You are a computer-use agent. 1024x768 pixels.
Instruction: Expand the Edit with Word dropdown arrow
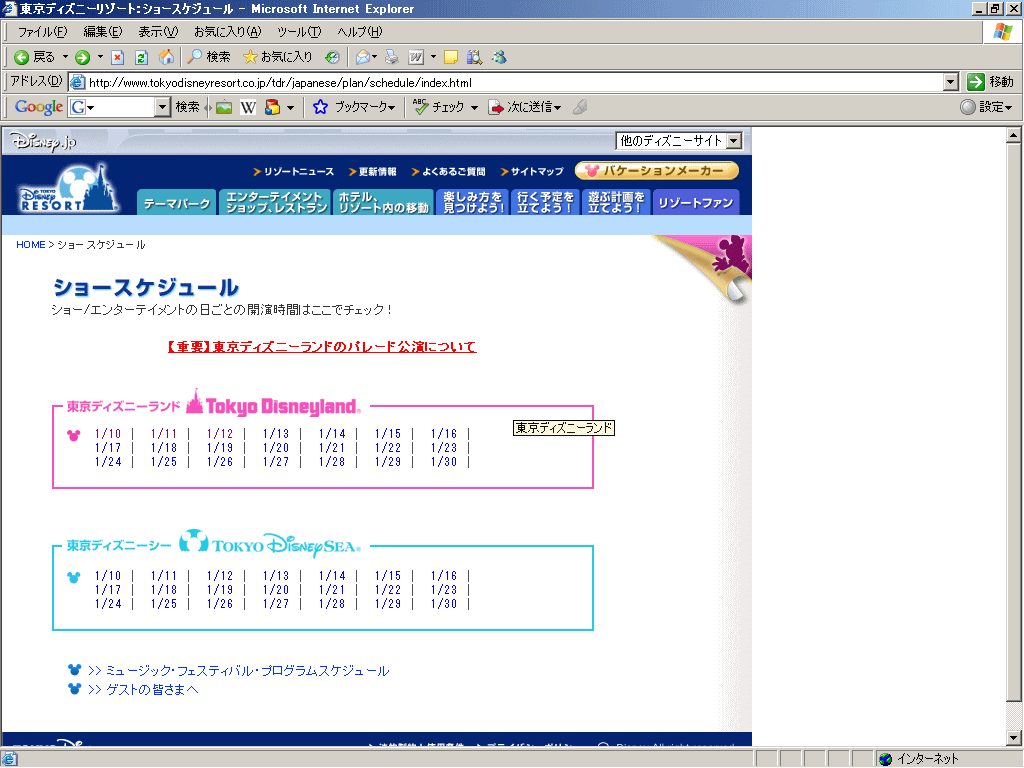click(433, 57)
